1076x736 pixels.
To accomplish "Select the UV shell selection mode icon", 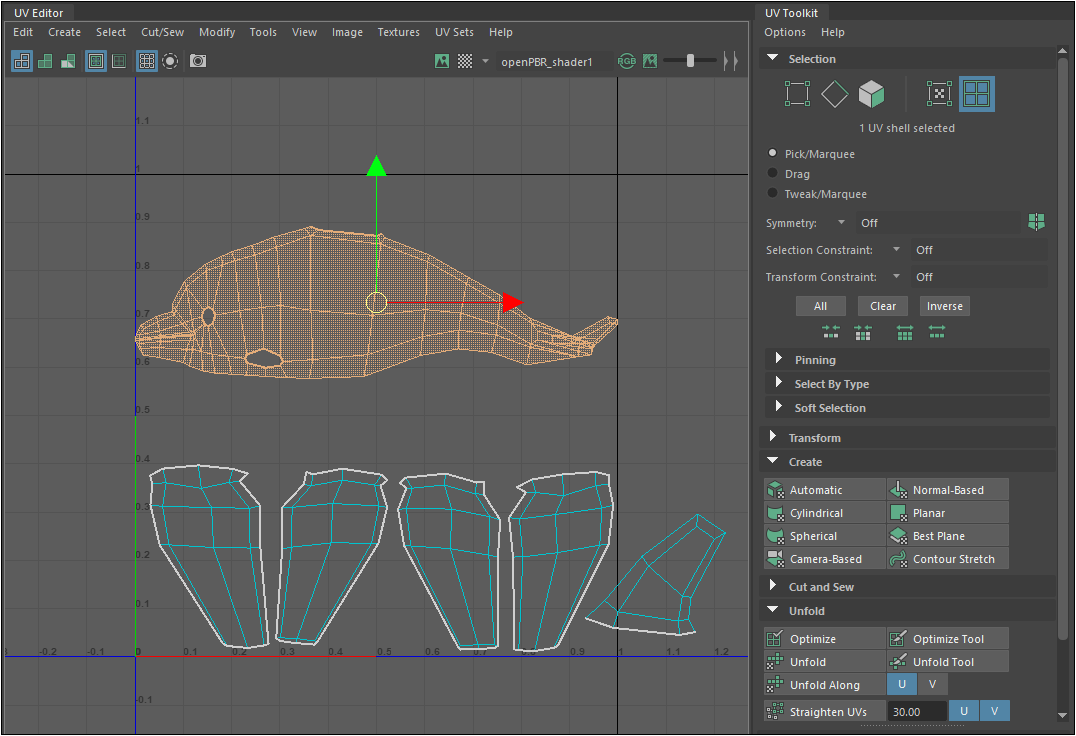I will click(x=977, y=94).
